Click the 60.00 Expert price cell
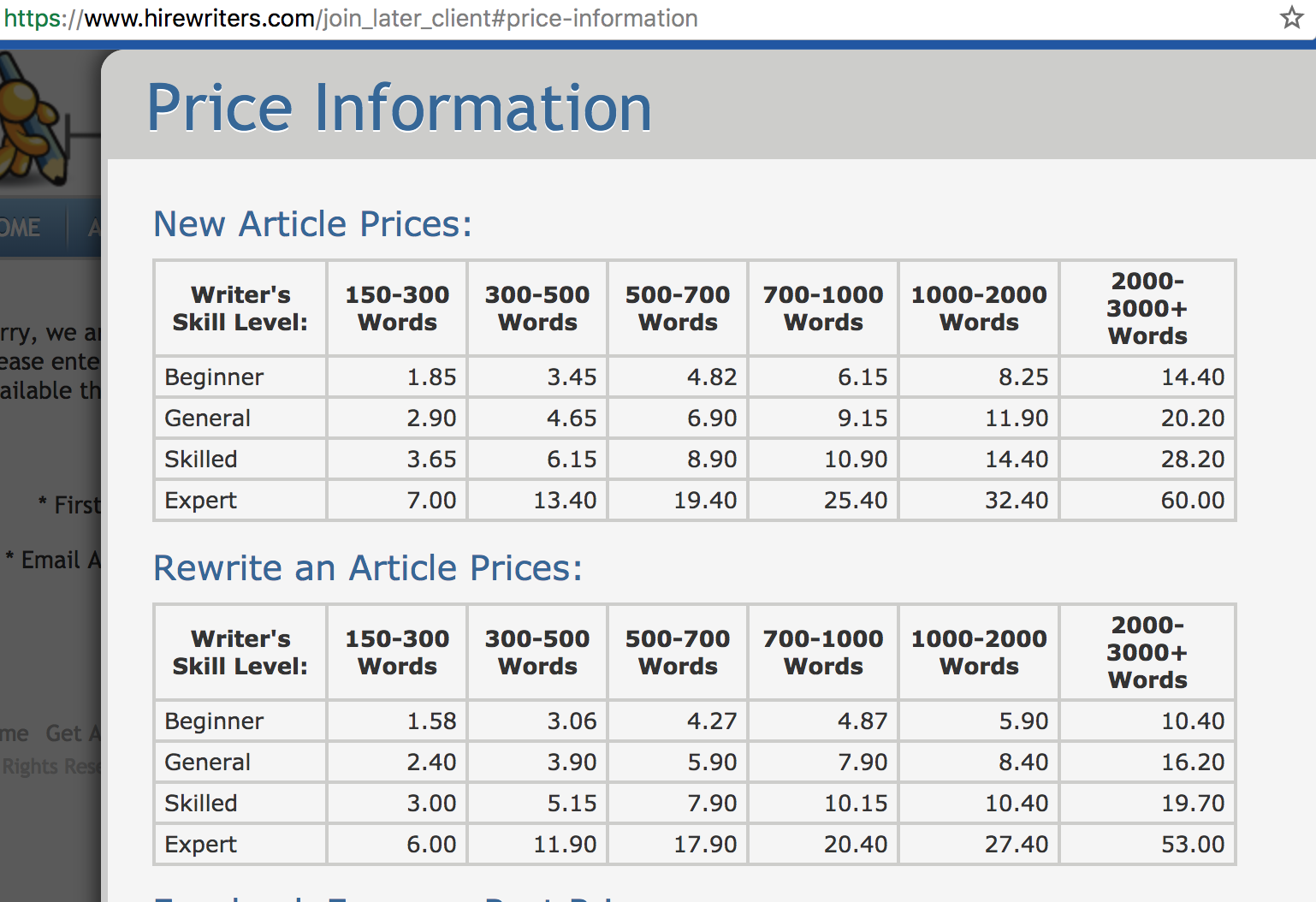1316x902 pixels. coord(1147,500)
